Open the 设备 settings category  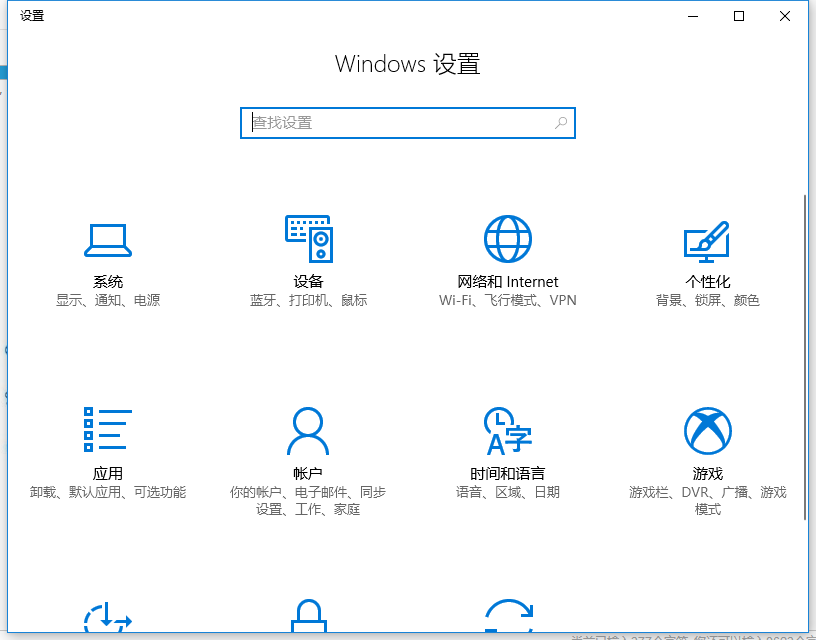pyautogui.click(x=308, y=260)
